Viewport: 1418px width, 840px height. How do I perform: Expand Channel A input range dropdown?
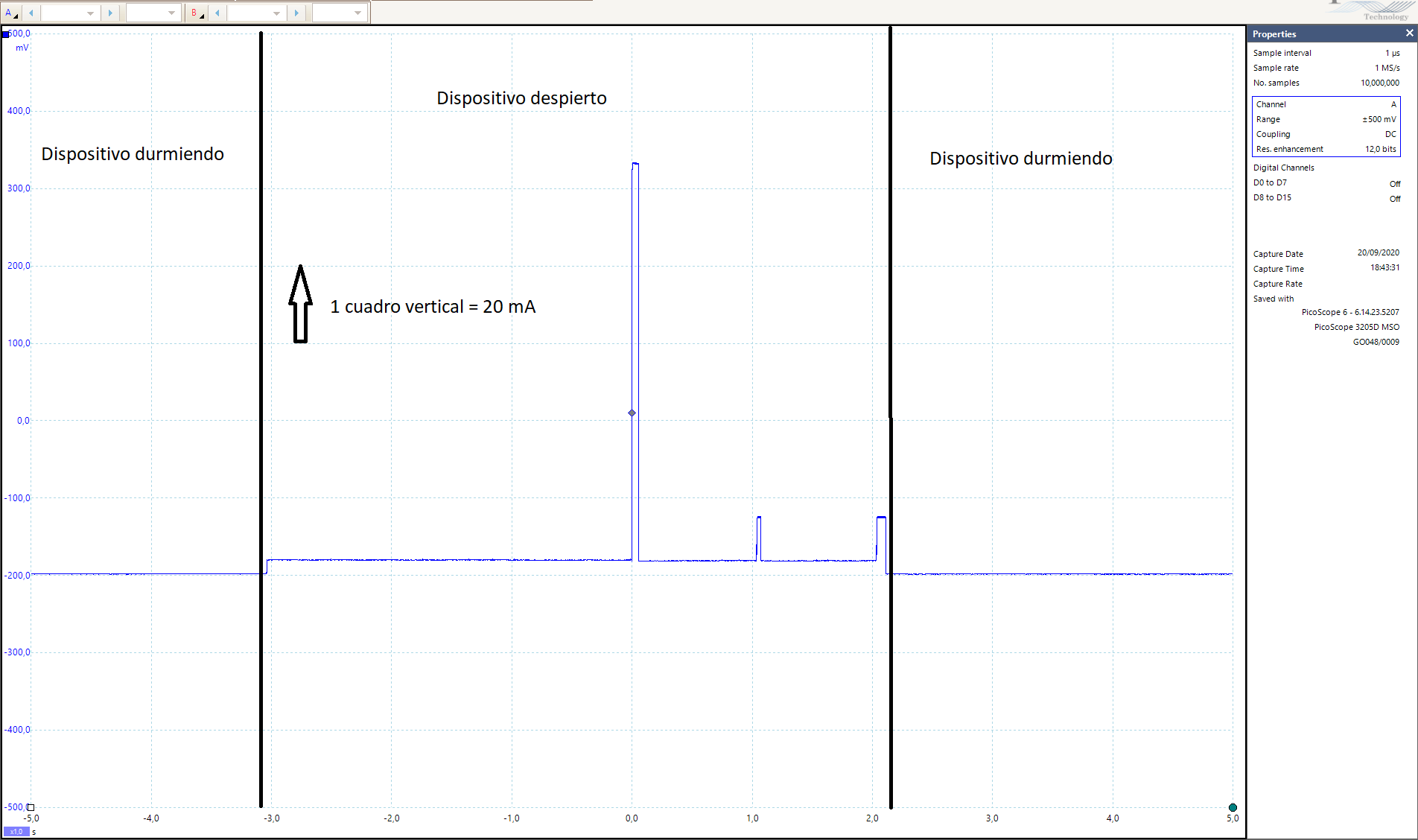click(70, 13)
